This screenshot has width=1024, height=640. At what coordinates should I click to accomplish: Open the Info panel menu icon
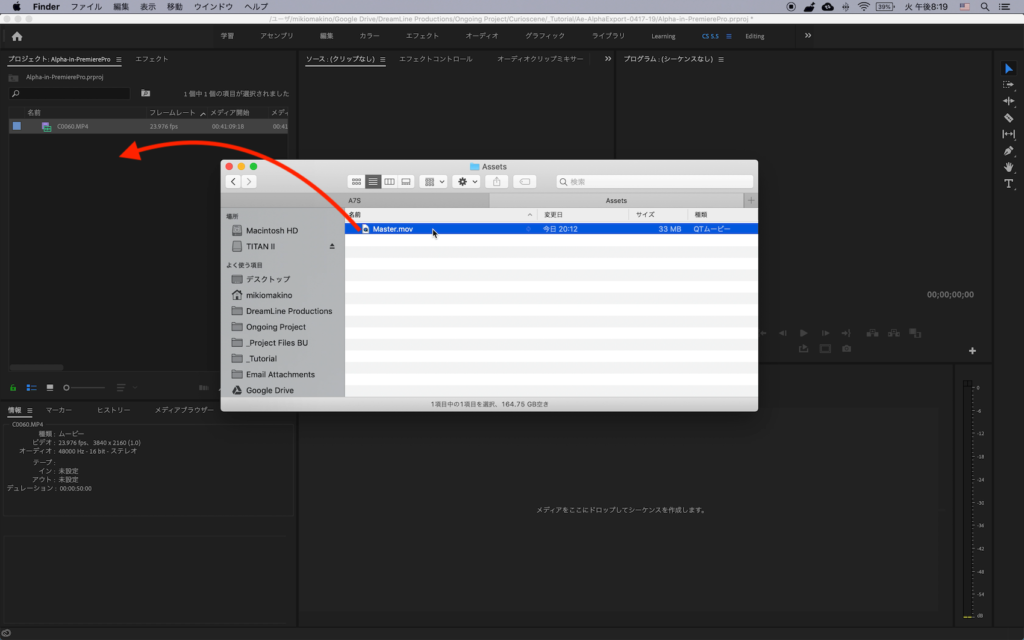pyautogui.click(x=29, y=410)
